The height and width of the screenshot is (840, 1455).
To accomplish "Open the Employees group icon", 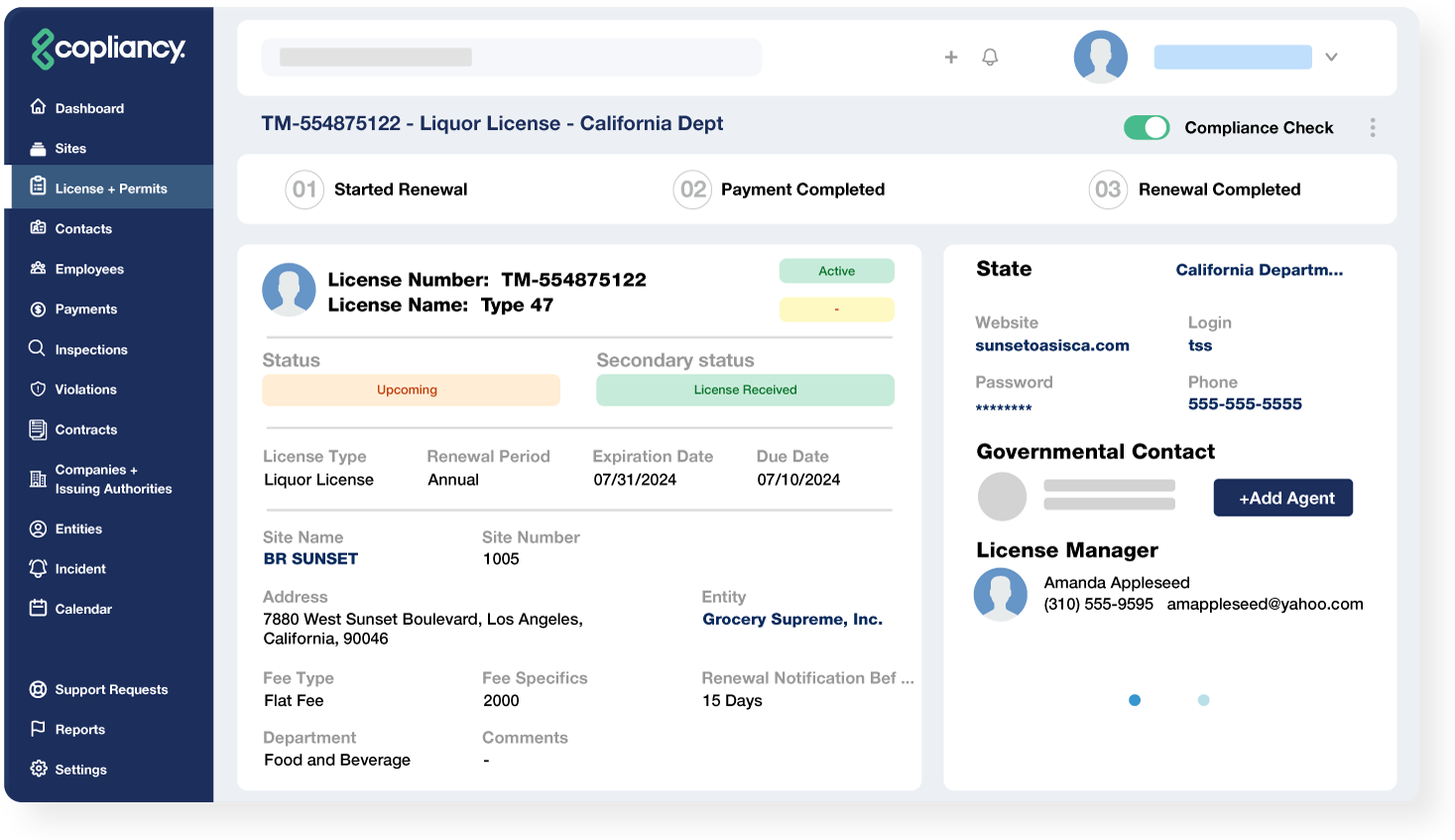I will pyautogui.click(x=38, y=268).
